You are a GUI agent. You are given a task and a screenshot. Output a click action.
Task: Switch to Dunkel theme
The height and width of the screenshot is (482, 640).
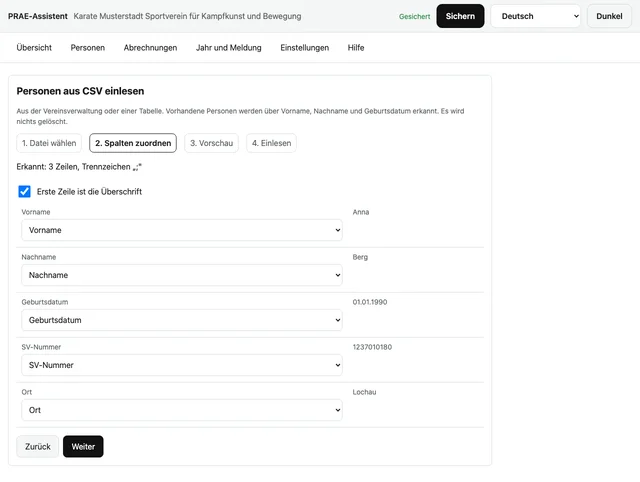609,16
